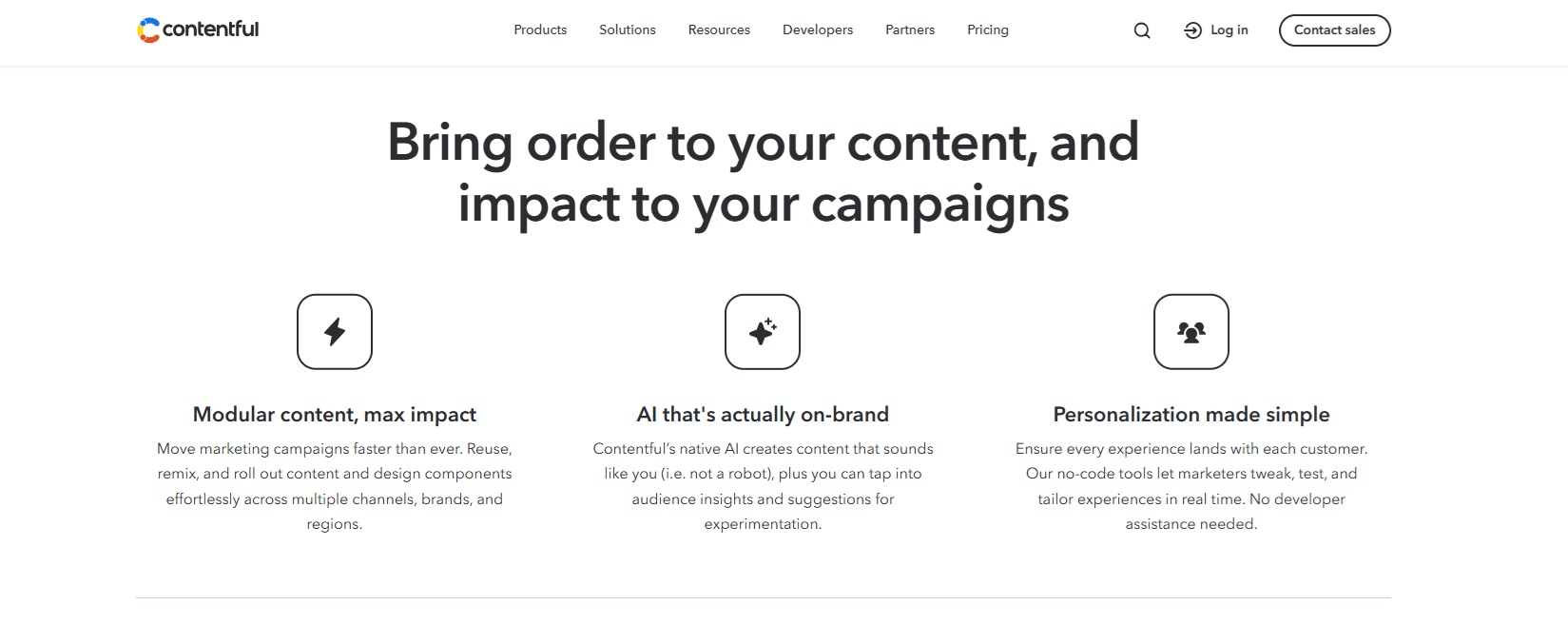Select Partners in the navigation

(909, 29)
